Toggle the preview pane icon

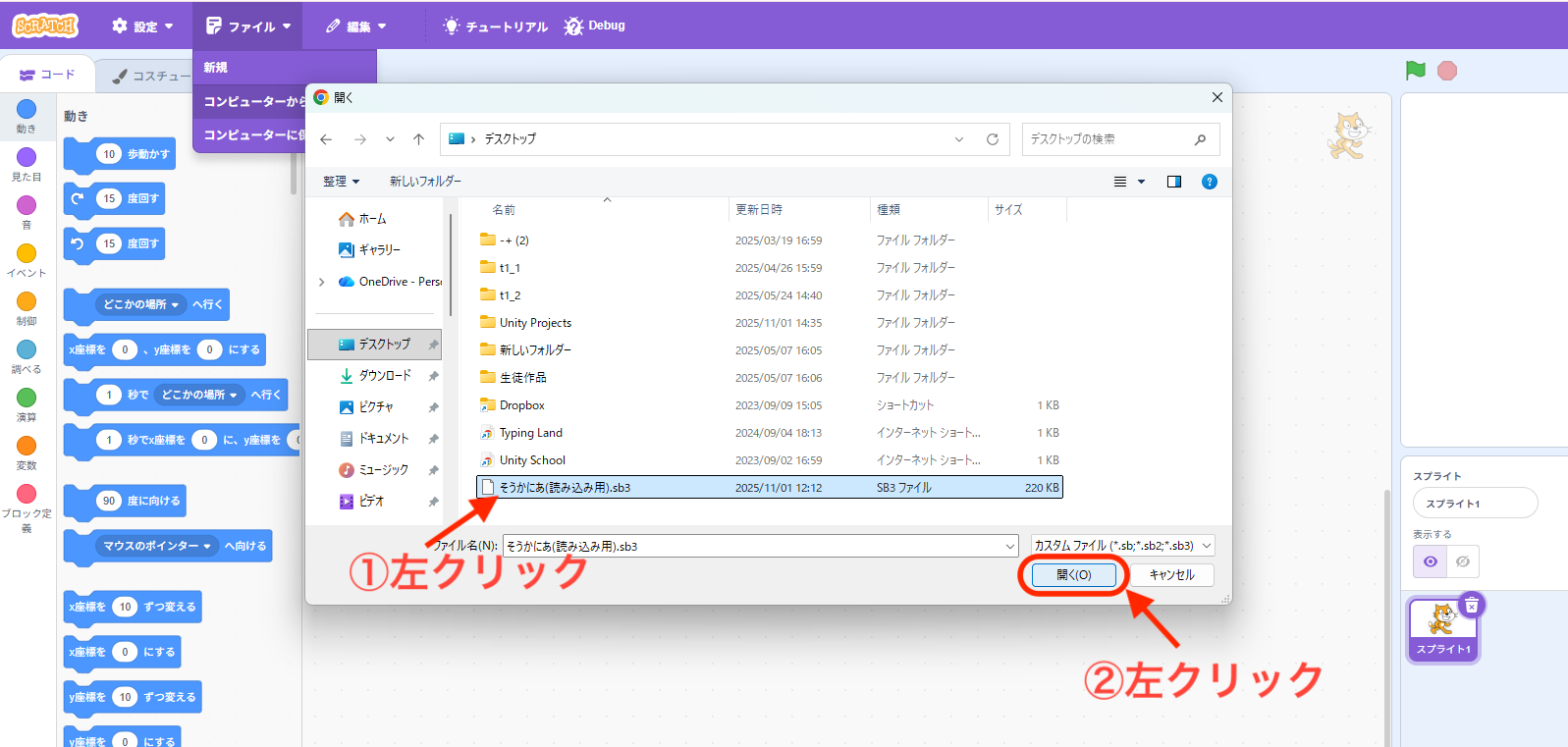pos(1173,182)
